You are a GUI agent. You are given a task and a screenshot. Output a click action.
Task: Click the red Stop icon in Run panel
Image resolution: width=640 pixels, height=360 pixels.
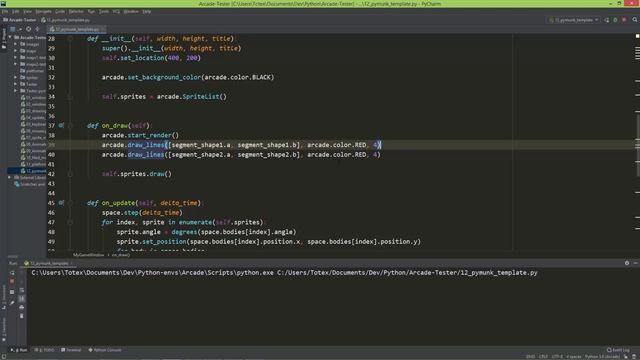12,282
